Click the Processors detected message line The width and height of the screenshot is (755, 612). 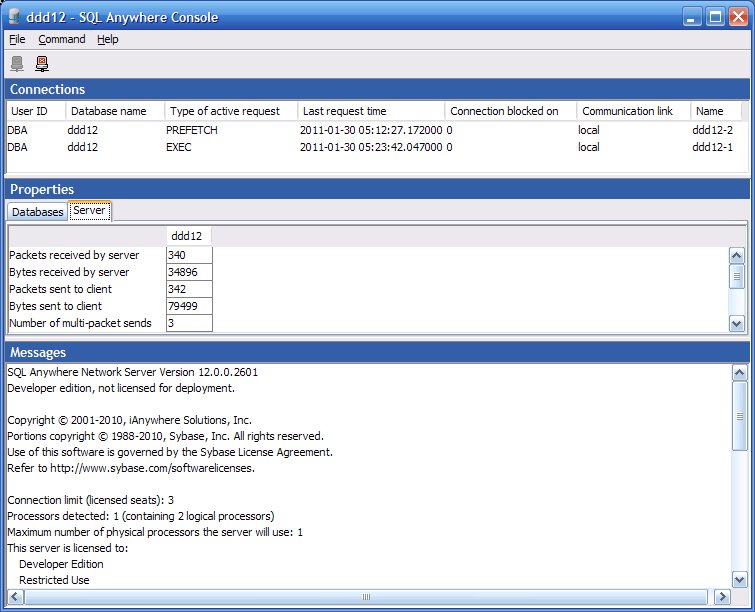(x=141, y=516)
